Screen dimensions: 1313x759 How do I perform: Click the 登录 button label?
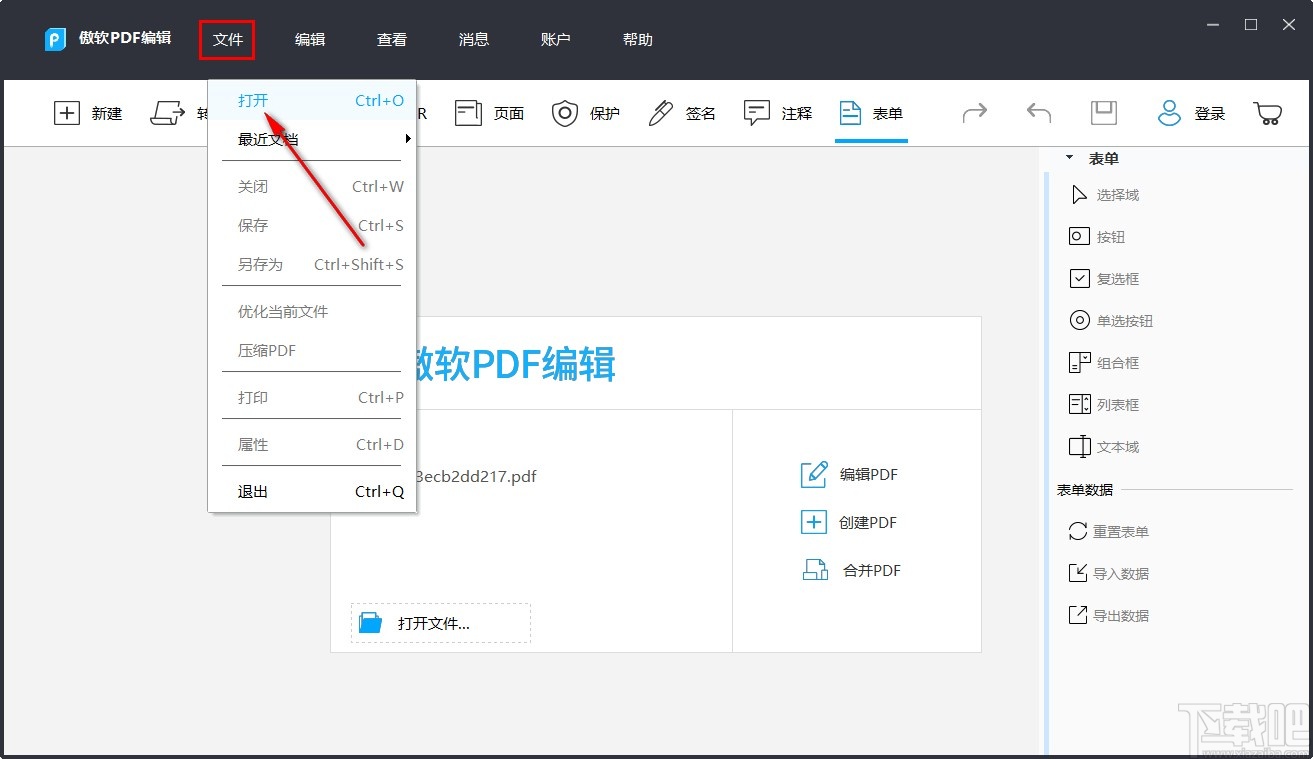[x=1210, y=114]
